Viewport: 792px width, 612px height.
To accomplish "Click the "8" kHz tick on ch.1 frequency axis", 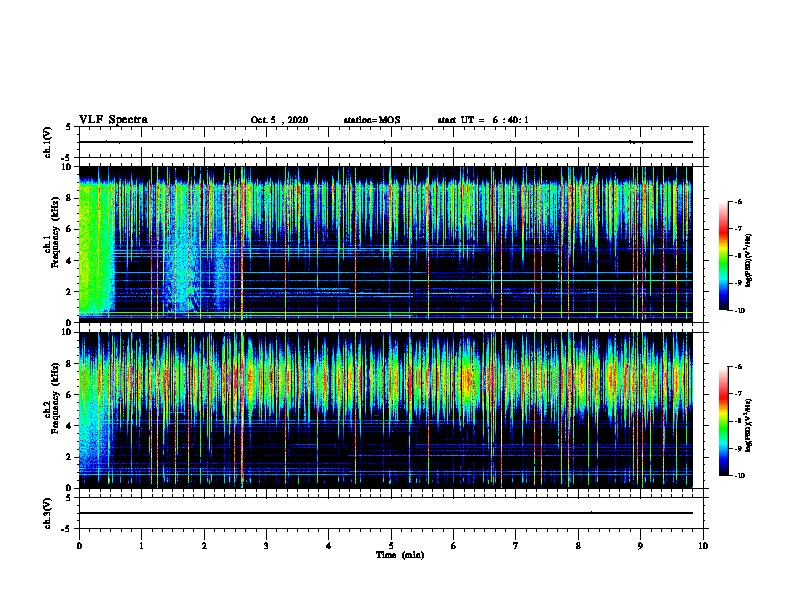I will [x=70, y=198].
